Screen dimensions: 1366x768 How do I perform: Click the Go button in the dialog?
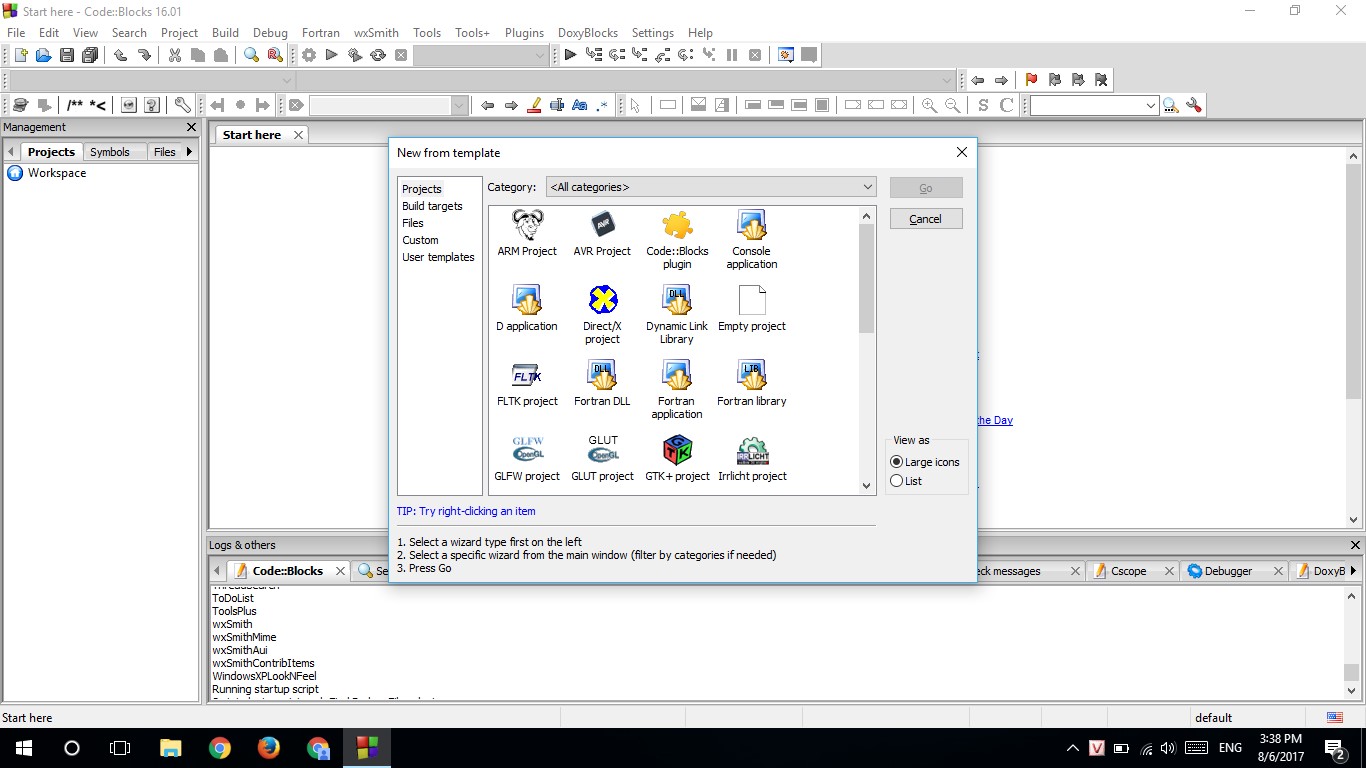(926, 188)
